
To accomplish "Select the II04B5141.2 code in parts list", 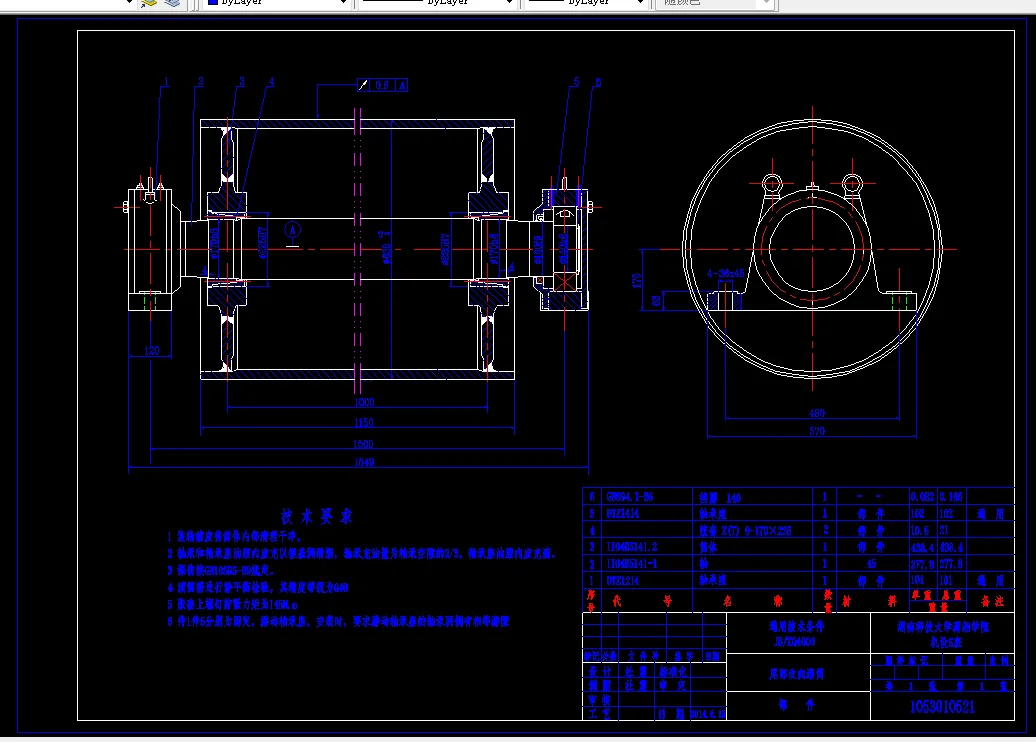I will [632, 547].
